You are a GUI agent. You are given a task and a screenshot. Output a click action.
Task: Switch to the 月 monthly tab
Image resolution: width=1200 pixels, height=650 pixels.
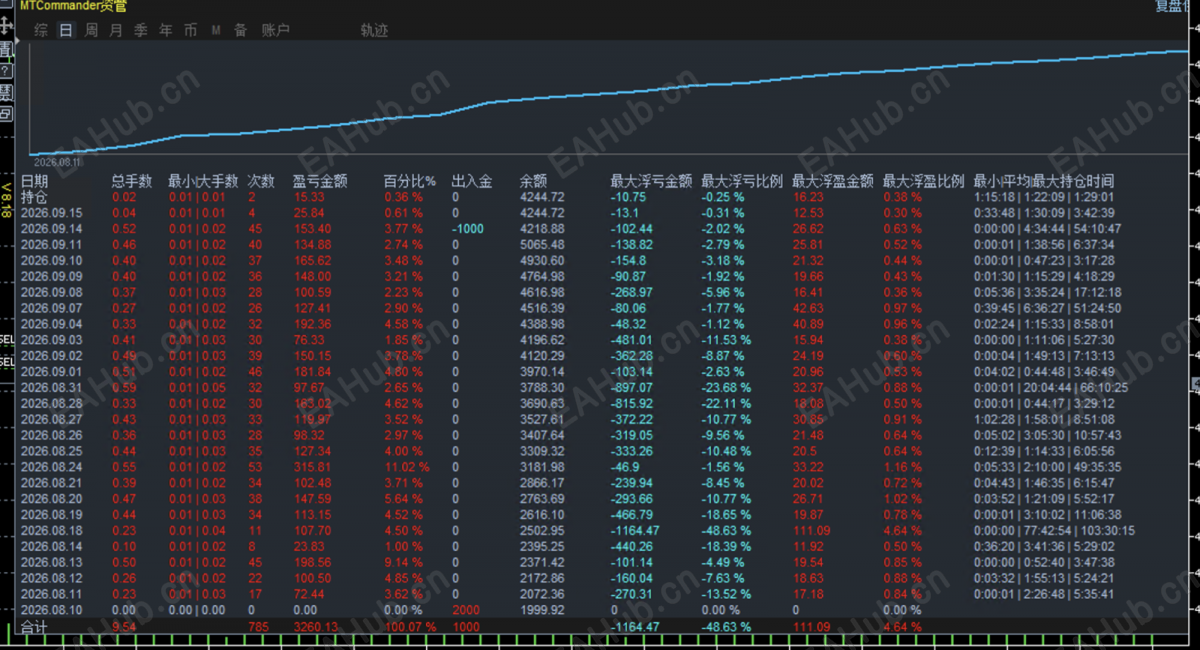point(116,31)
